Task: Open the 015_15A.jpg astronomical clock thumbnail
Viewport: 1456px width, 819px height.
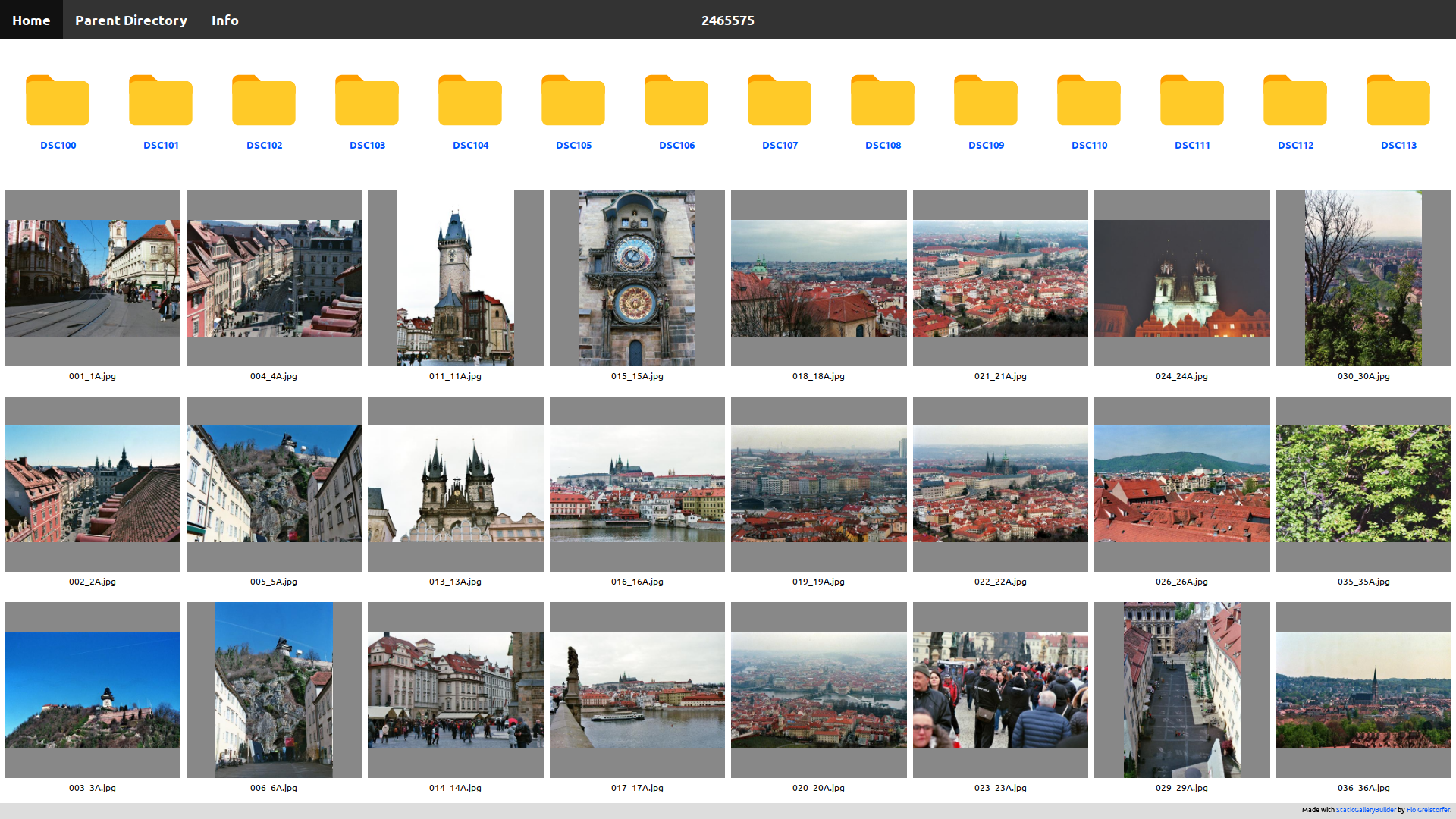Action: (x=637, y=278)
